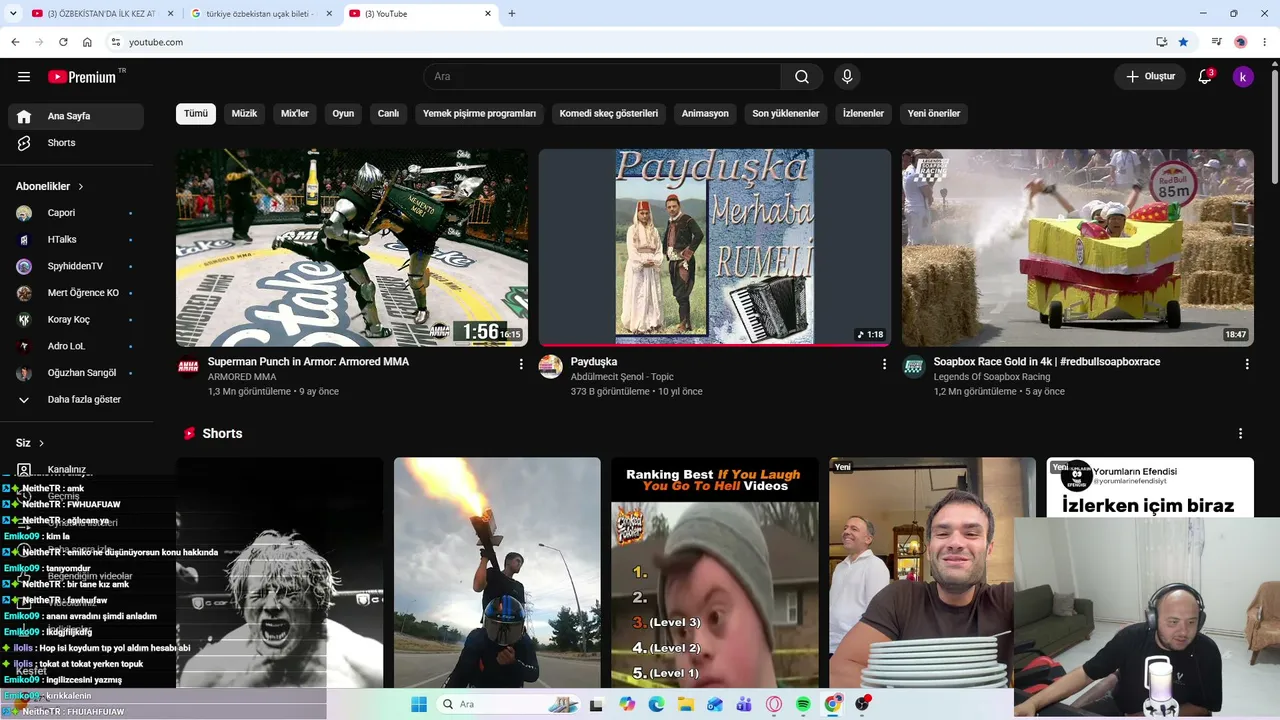The image size is (1280, 720).
Task: Open the Windows Start menu
Action: 419,704
